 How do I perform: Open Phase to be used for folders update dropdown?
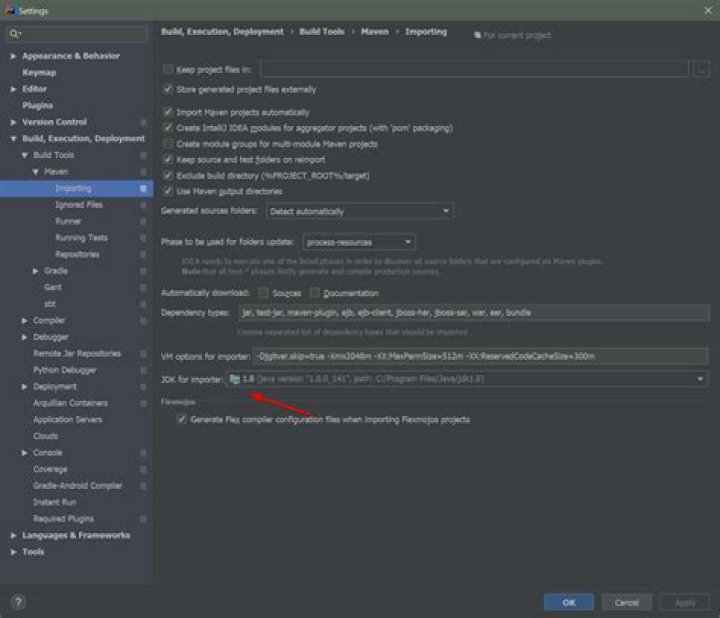tap(359, 242)
